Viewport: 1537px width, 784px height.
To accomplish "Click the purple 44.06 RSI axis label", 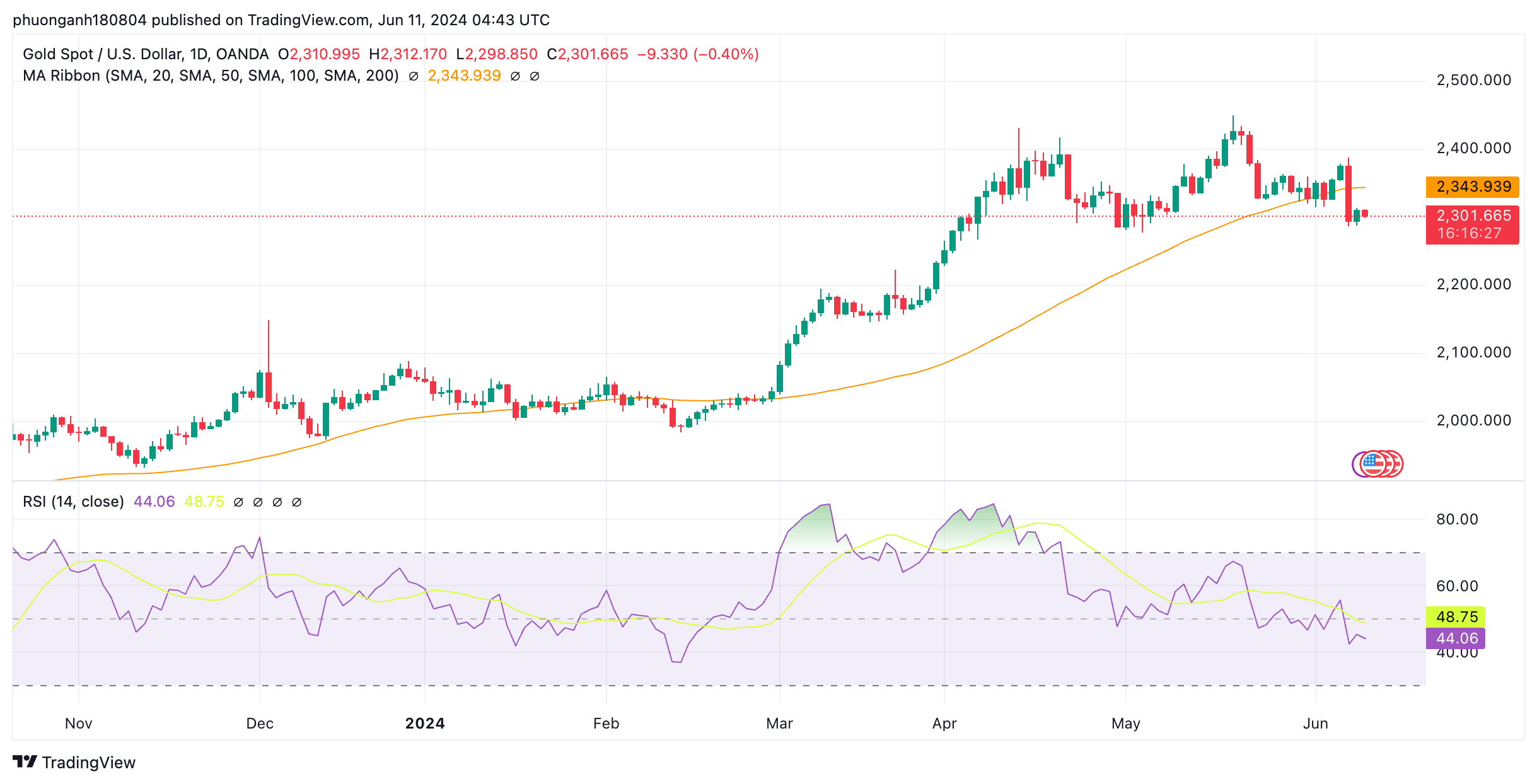I will click(1456, 638).
